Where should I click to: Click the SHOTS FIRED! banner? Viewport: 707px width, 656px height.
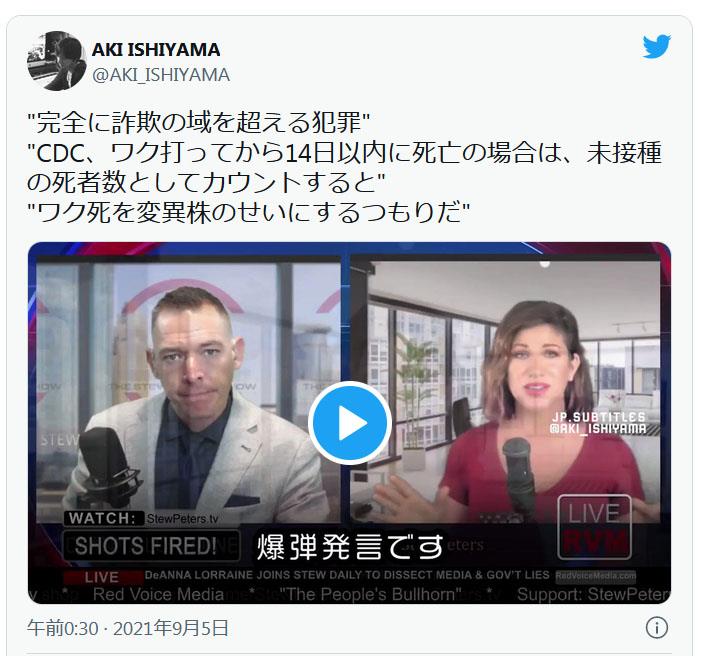pos(151,546)
